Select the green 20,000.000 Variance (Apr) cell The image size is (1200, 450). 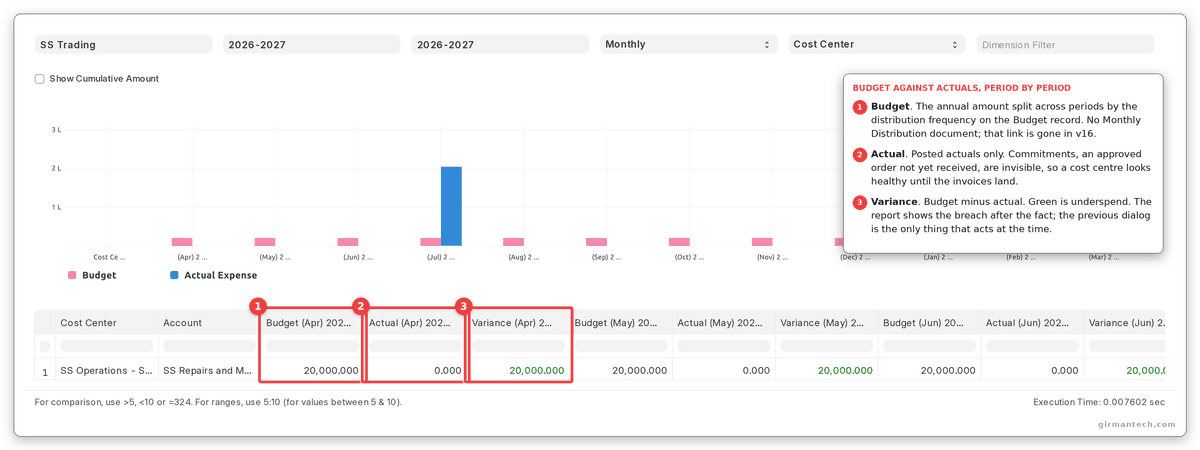[x=518, y=370]
